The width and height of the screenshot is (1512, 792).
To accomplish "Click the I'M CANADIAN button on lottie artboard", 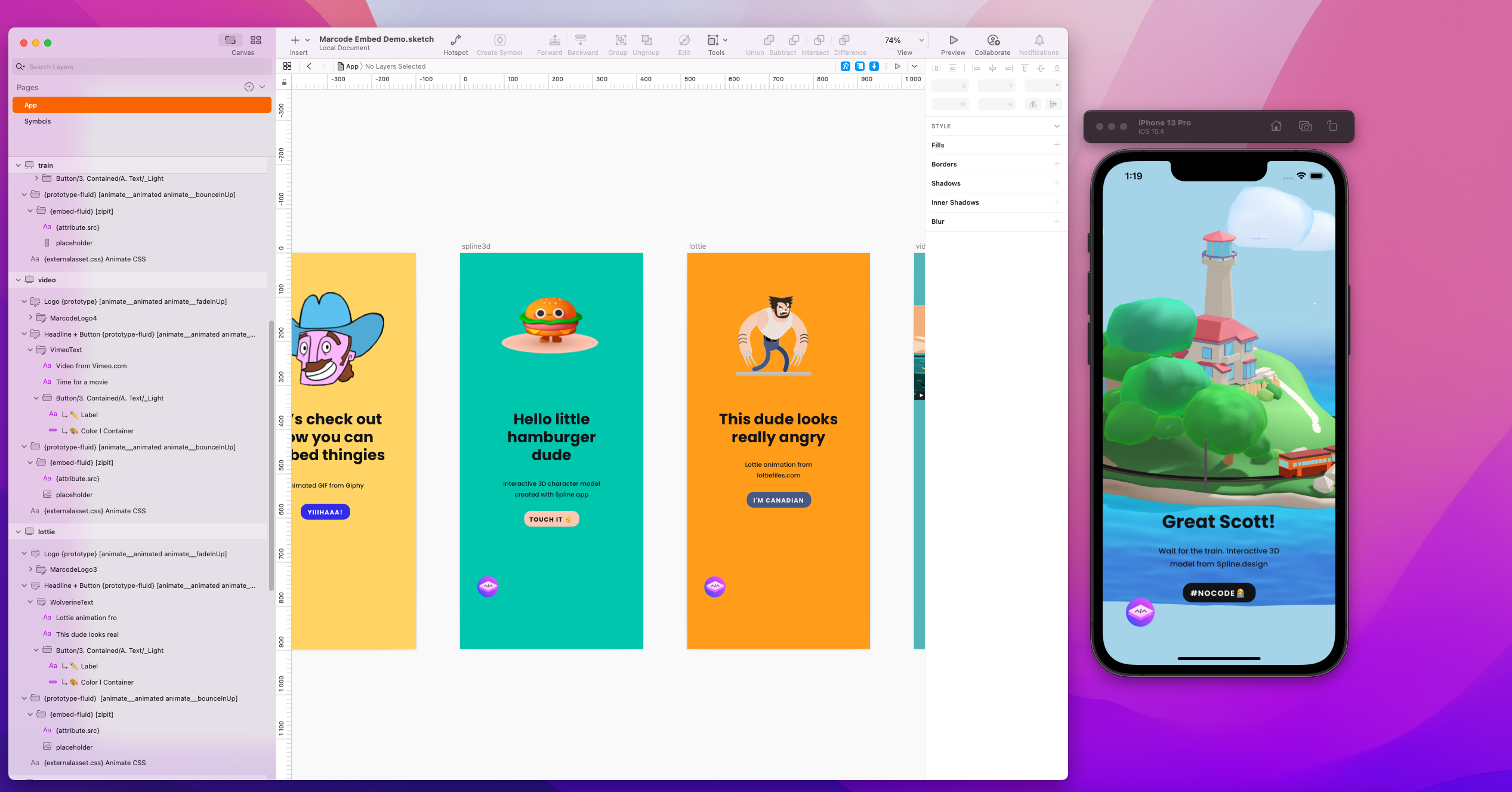I will [778, 500].
